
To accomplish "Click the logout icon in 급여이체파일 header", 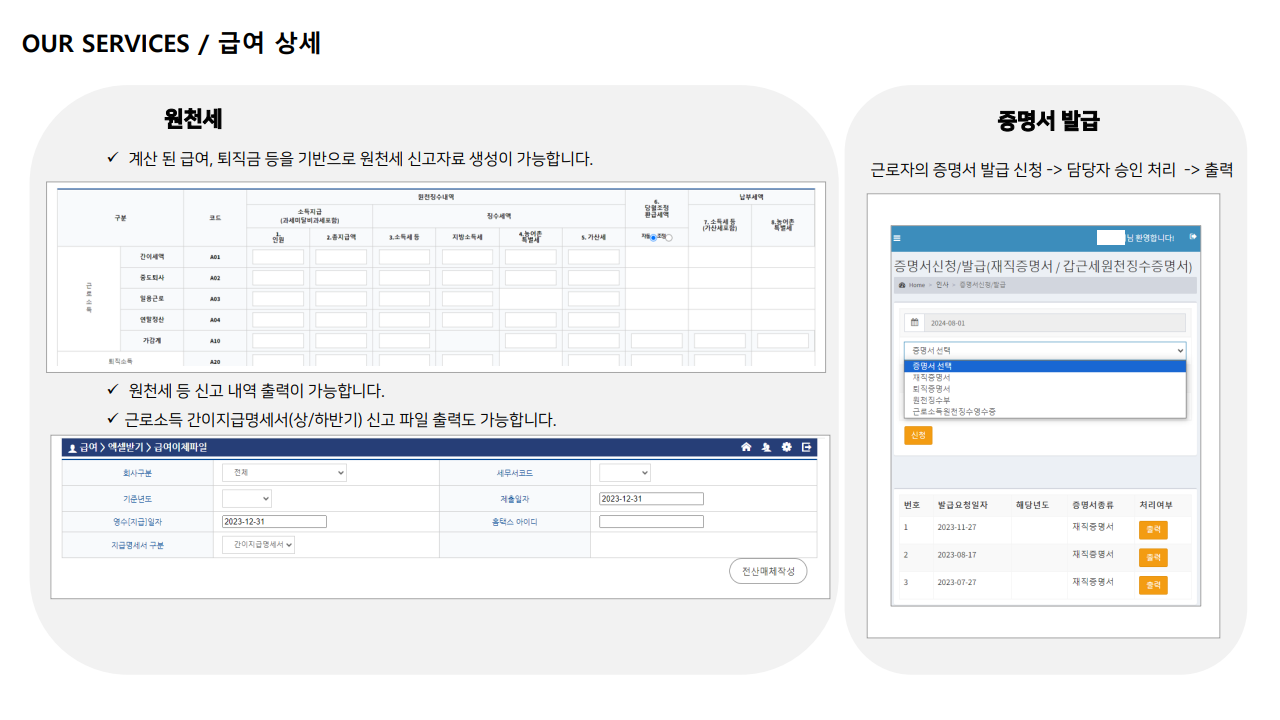I will (x=807, y=447).
